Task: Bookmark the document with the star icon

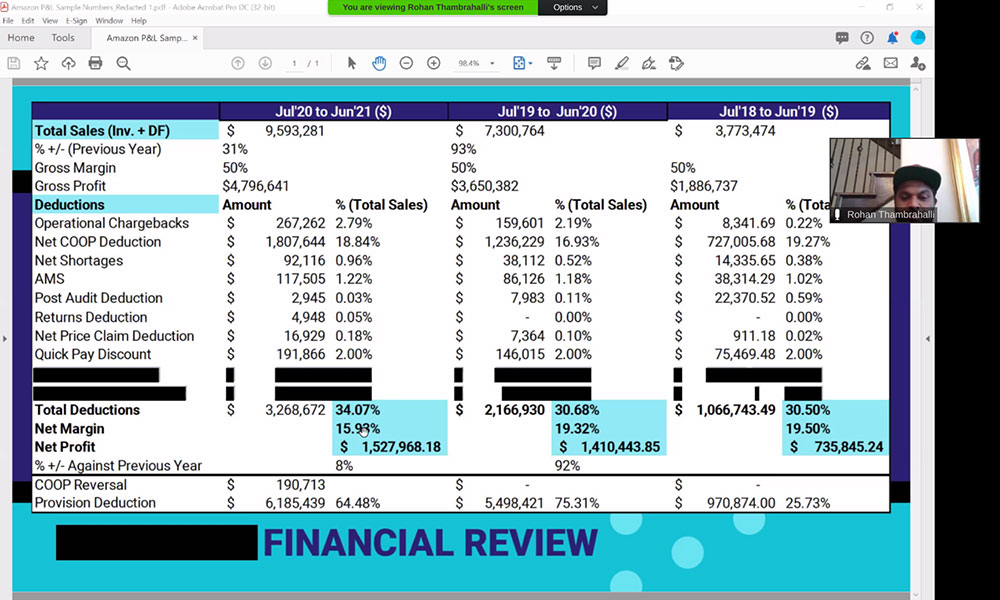Action: (41, 63)
